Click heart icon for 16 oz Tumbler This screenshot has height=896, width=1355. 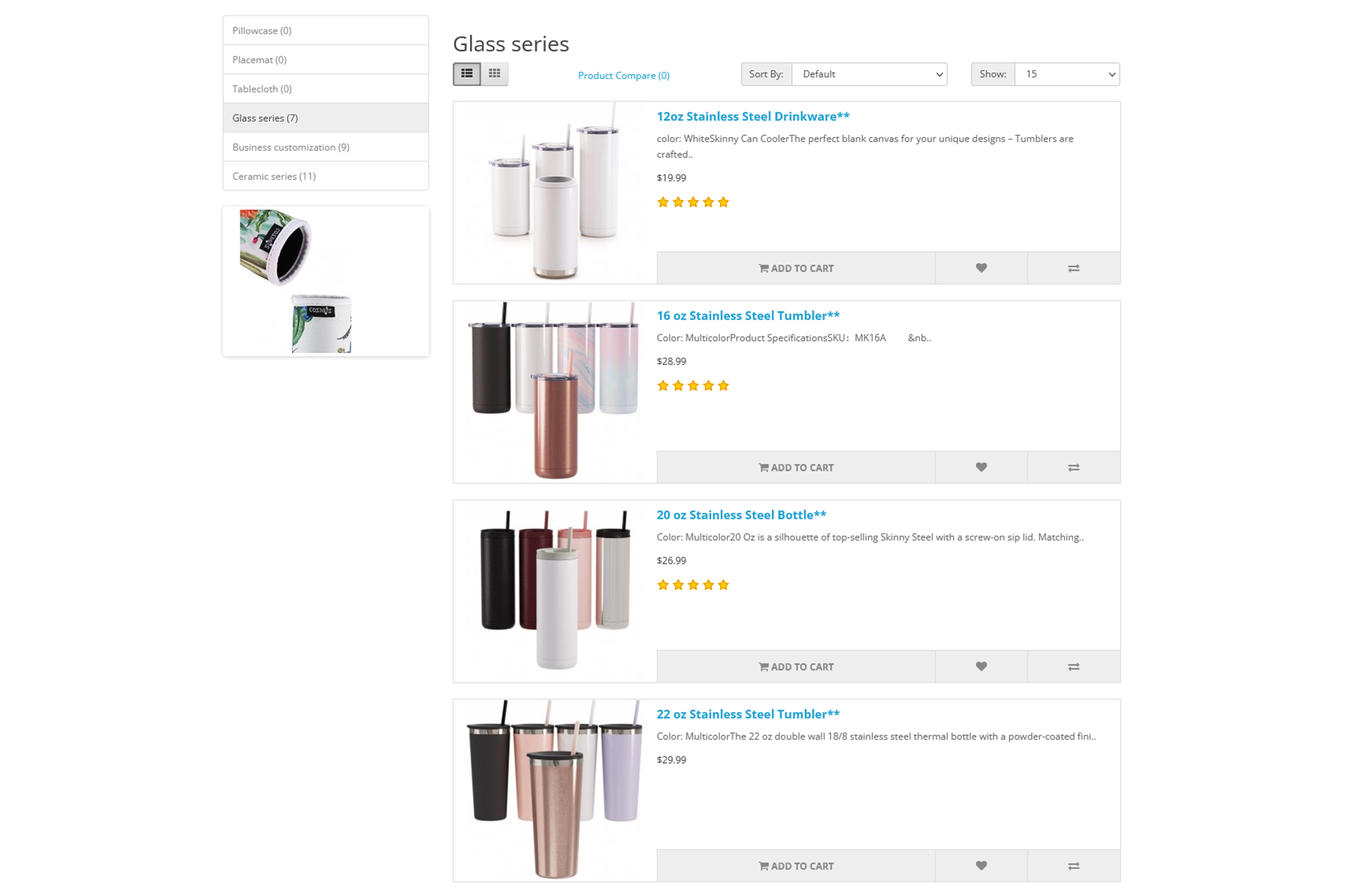pyautogui.click(x=981, y=468)
